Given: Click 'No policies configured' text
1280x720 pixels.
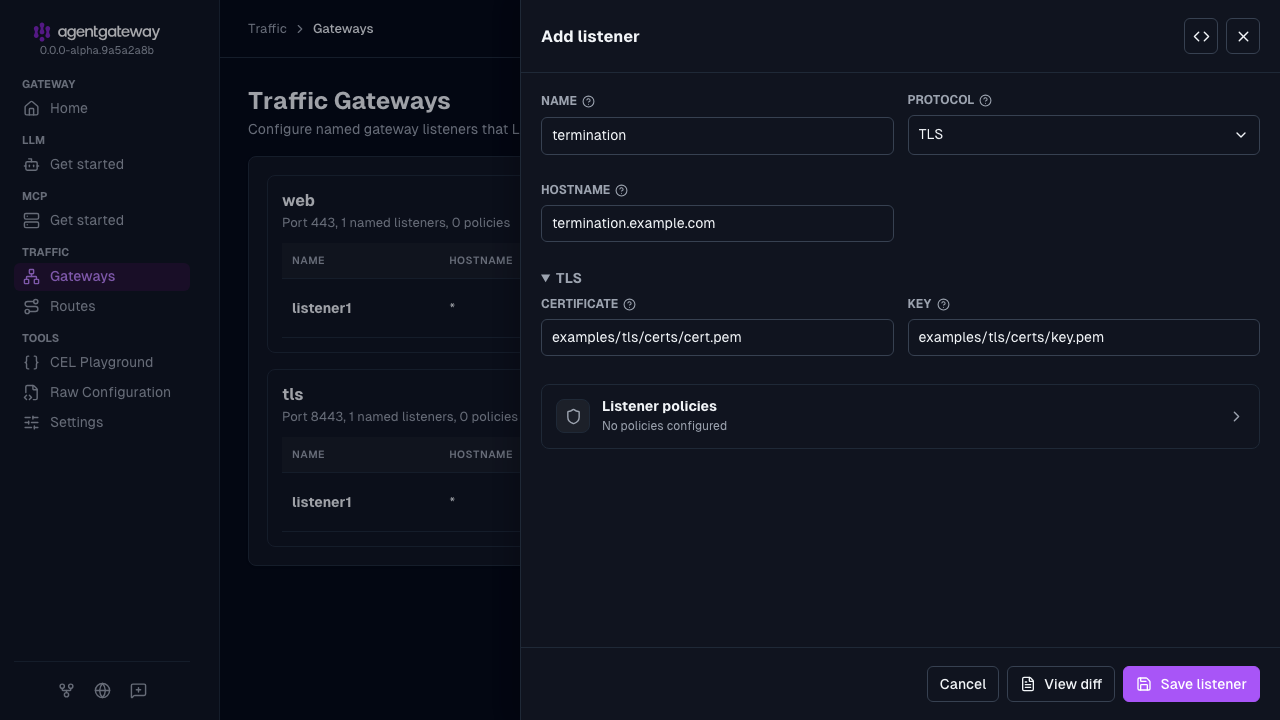Looking at the screenshot, I should click(664, 426).
